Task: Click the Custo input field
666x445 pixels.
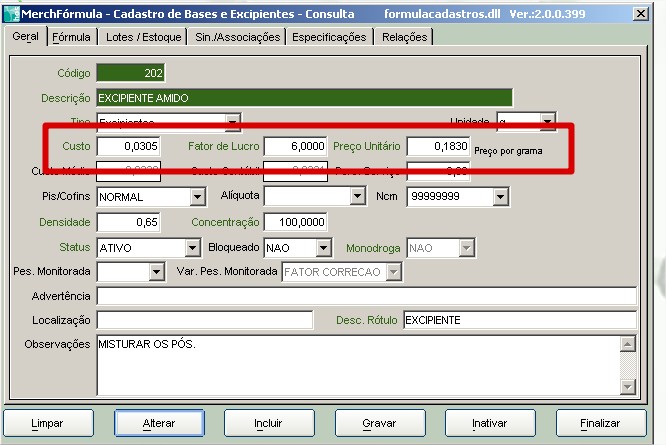Action: [x=128, y=147]
